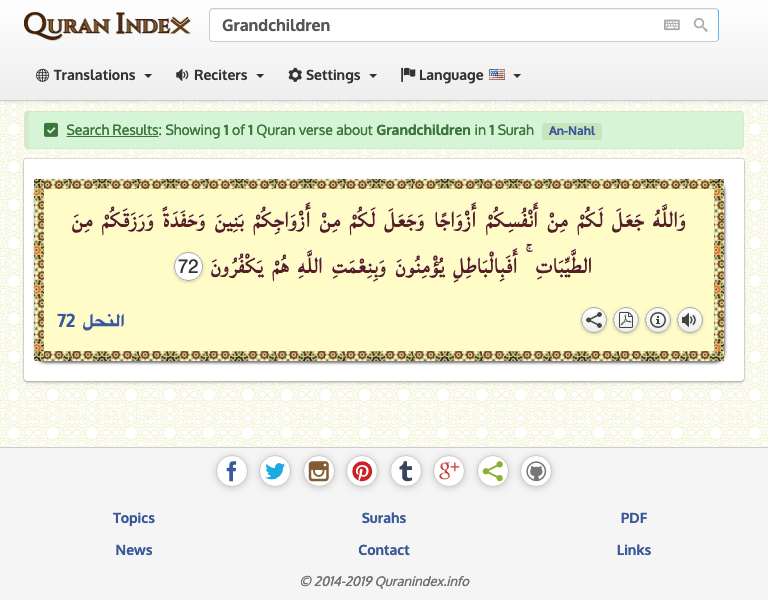Screen dimensions: 768x600
Task: Click the share icon on verse 72
Action: tap(594, 320)
